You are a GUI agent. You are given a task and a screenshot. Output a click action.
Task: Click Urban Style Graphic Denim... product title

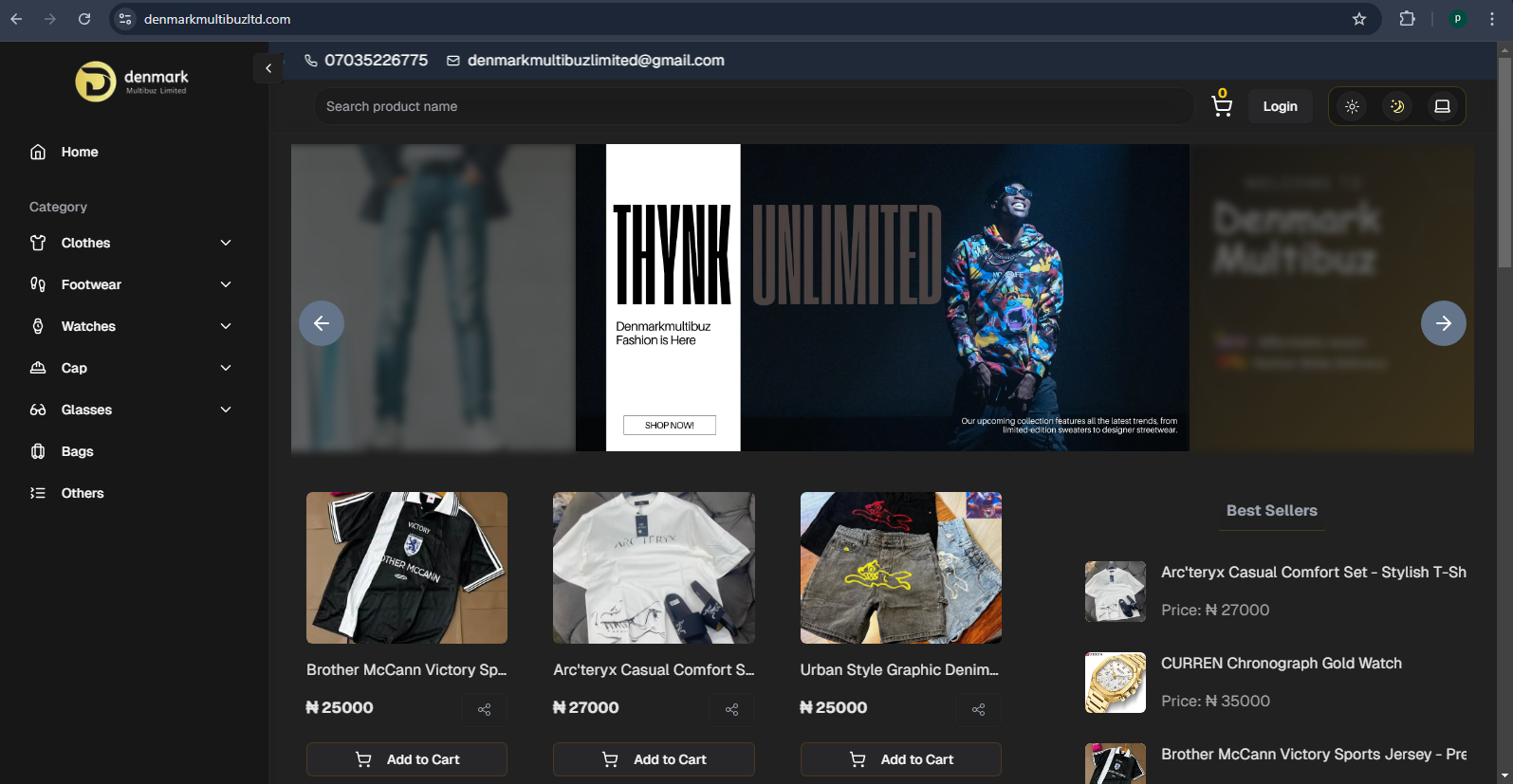click(899, 669)
